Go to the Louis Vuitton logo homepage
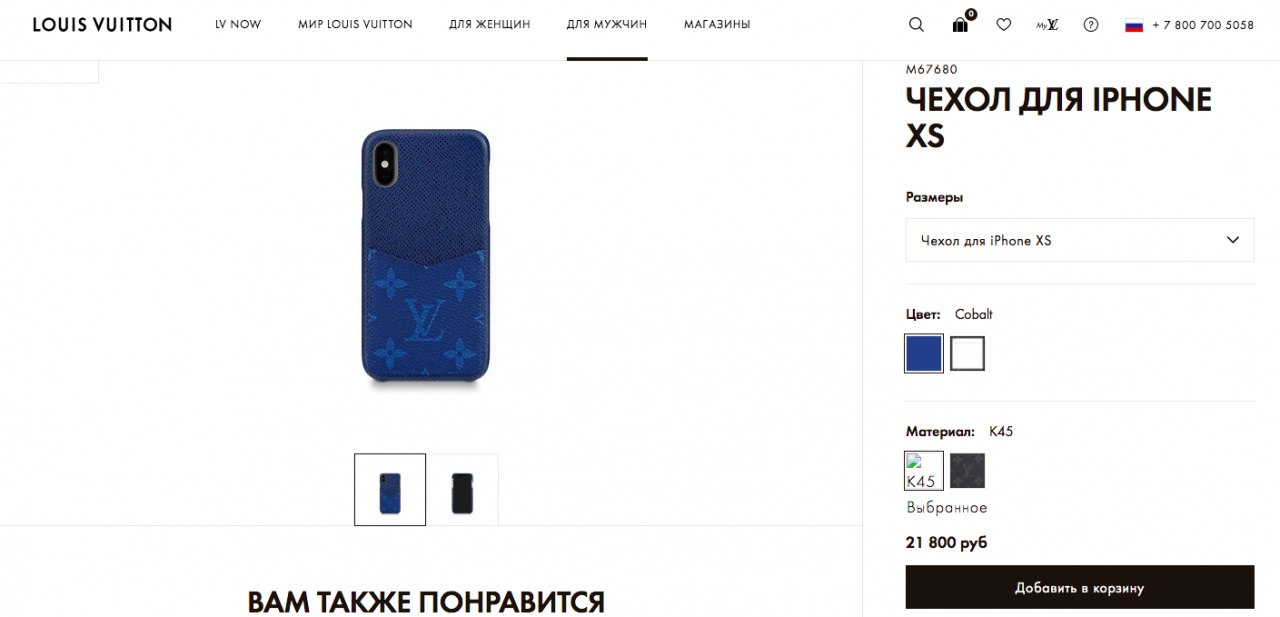The height and width of the screenshot is (617, 1280). (x=102, y=24)
